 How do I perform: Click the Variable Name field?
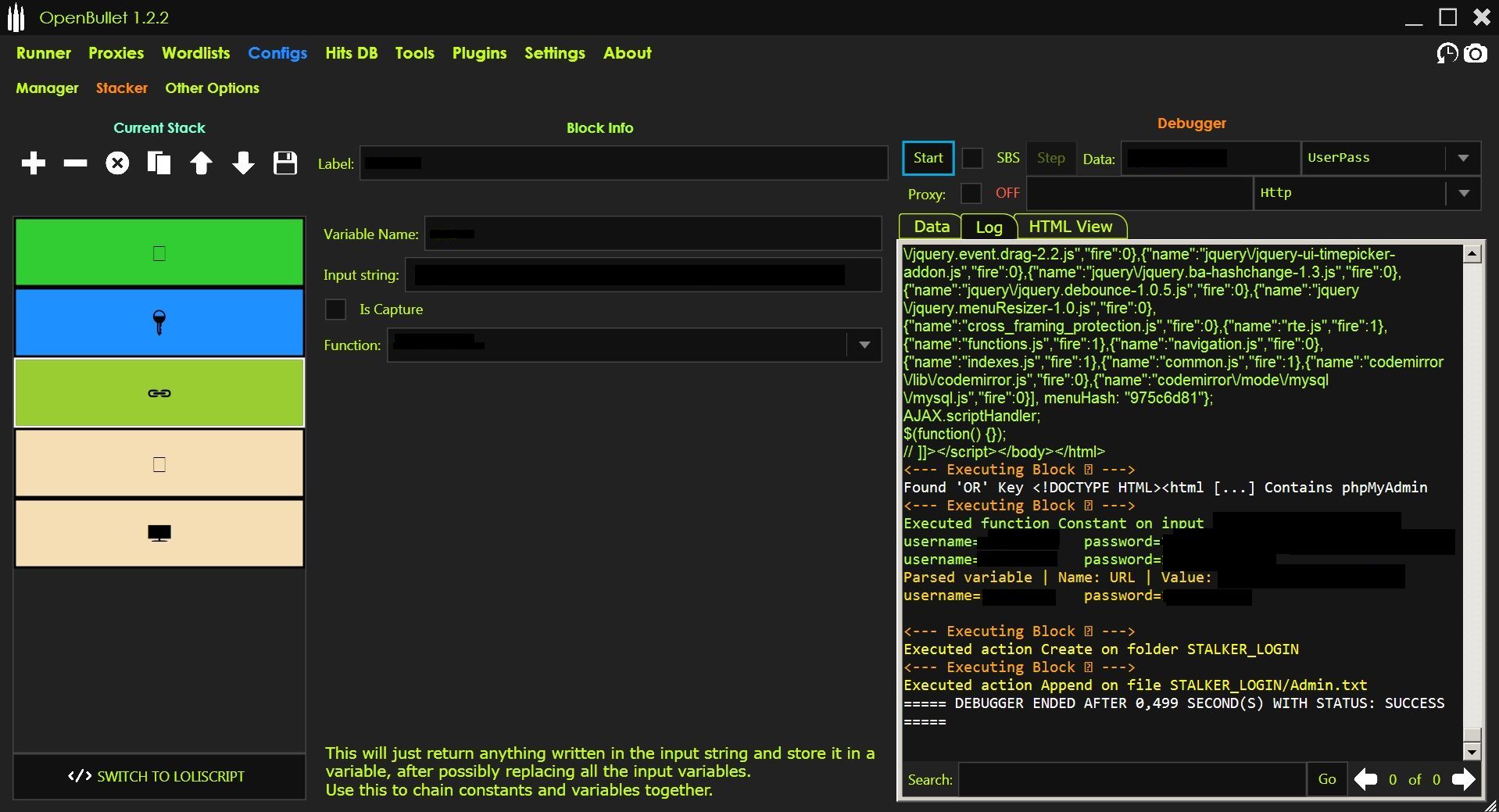pos(653,234)
